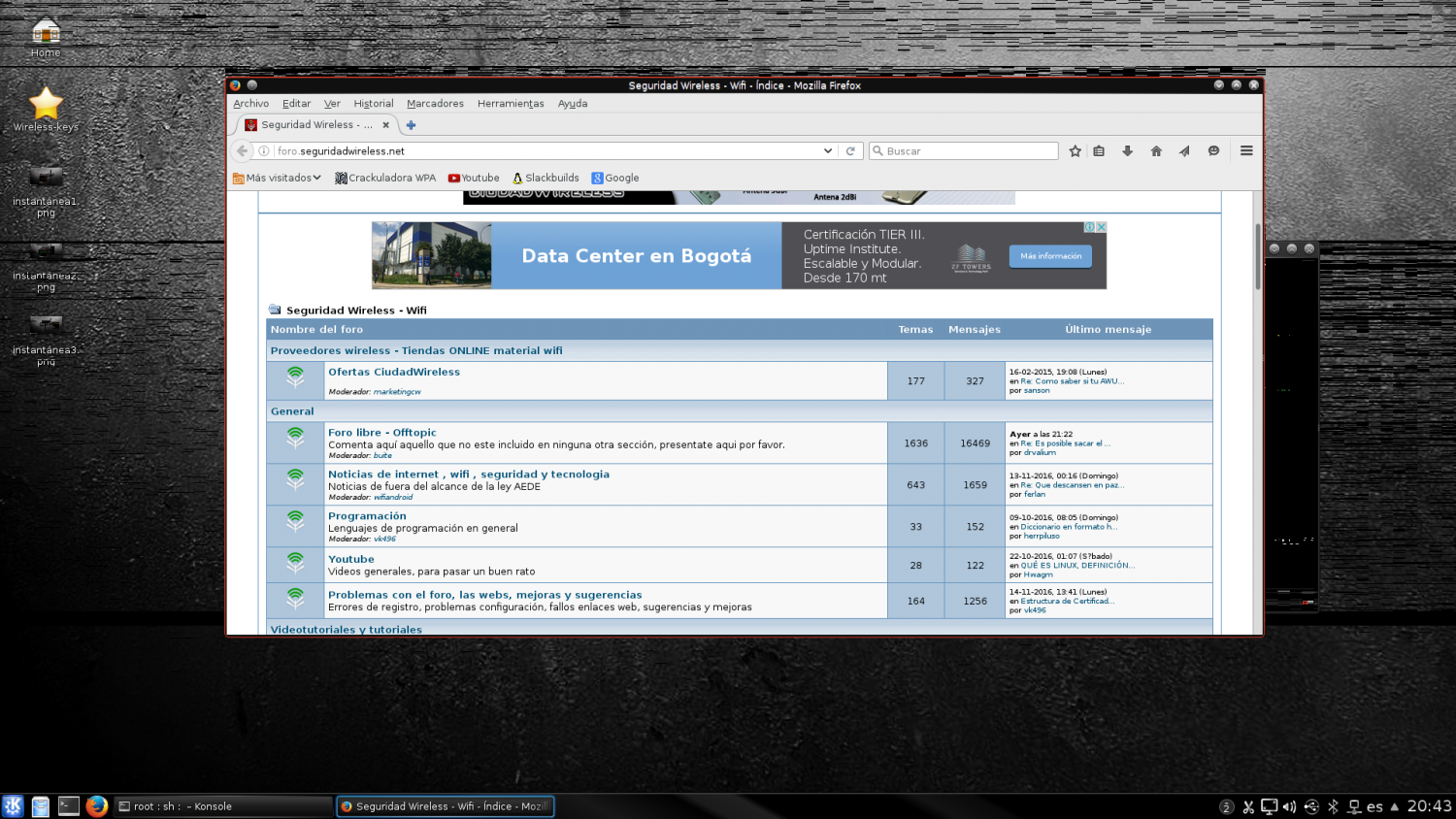
Task: Go to Firefox home page icon
Action: point(1156,151)
